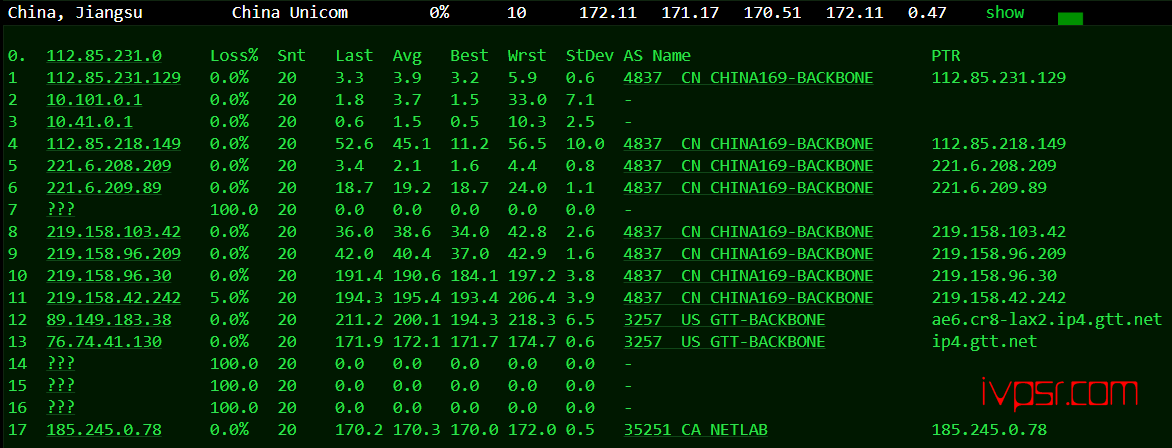Click the 100.0 loss value on hop 7

click(234, 210)
